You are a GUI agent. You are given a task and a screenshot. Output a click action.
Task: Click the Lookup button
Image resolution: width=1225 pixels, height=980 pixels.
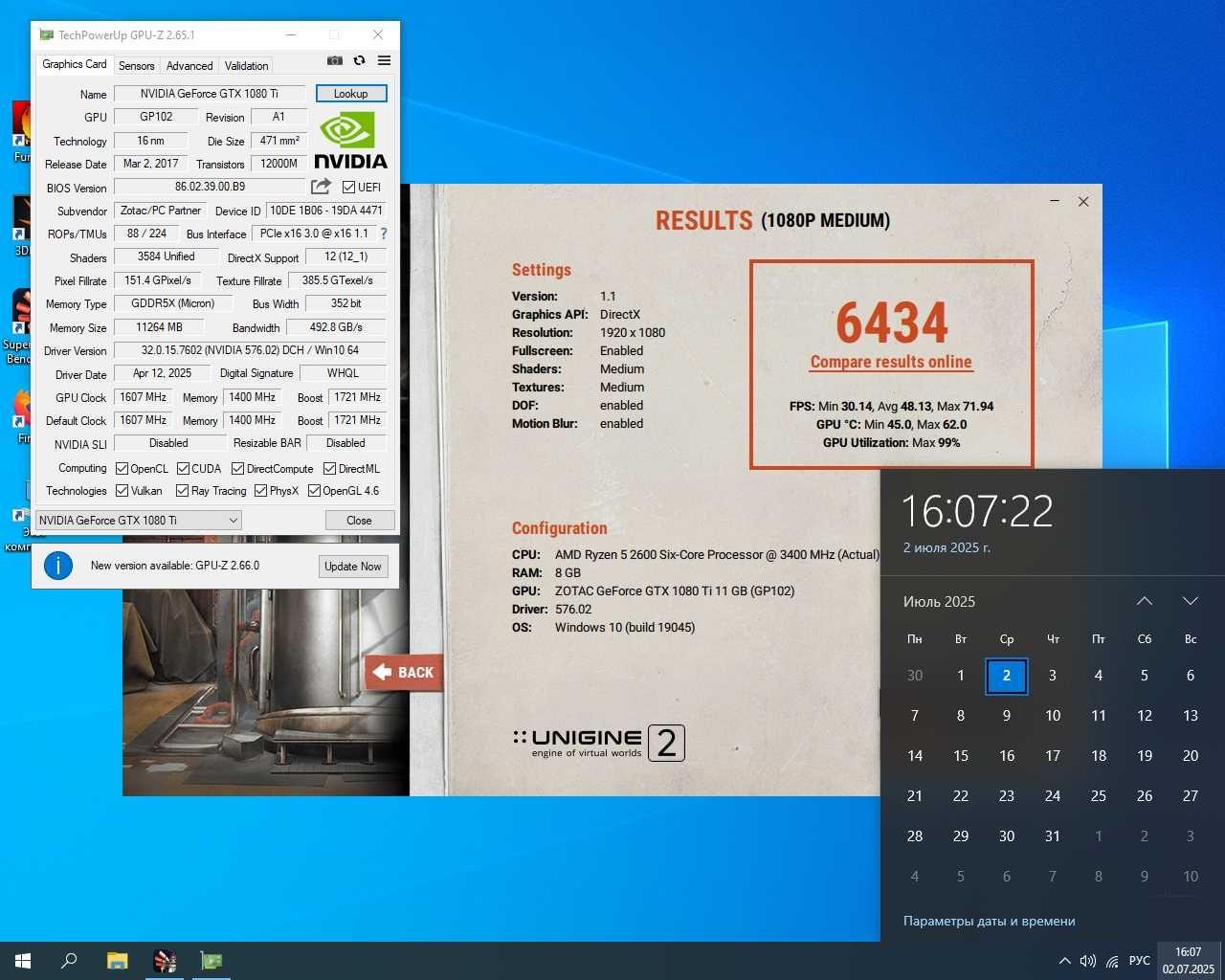pyautogui.click(x=351, y=94)
